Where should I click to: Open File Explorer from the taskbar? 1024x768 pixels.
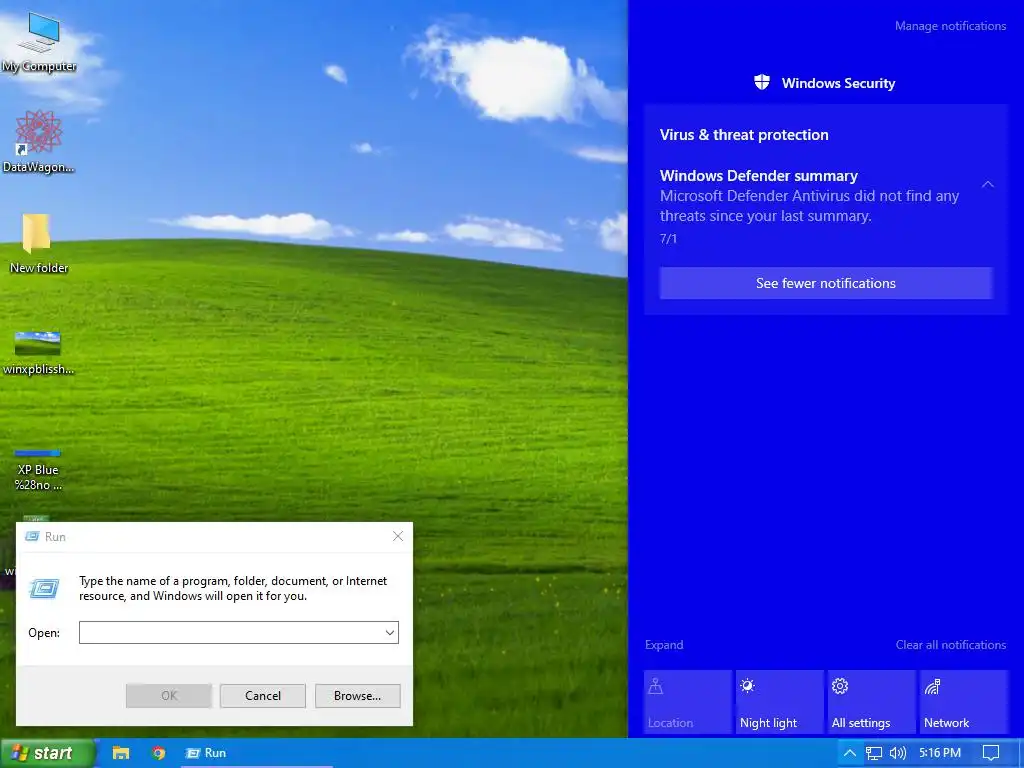coord(121,753)
